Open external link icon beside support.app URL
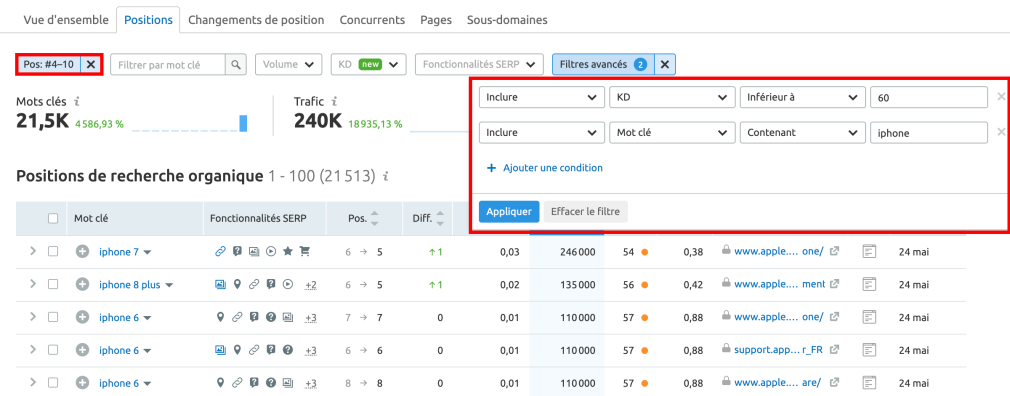 pos(834,350)
